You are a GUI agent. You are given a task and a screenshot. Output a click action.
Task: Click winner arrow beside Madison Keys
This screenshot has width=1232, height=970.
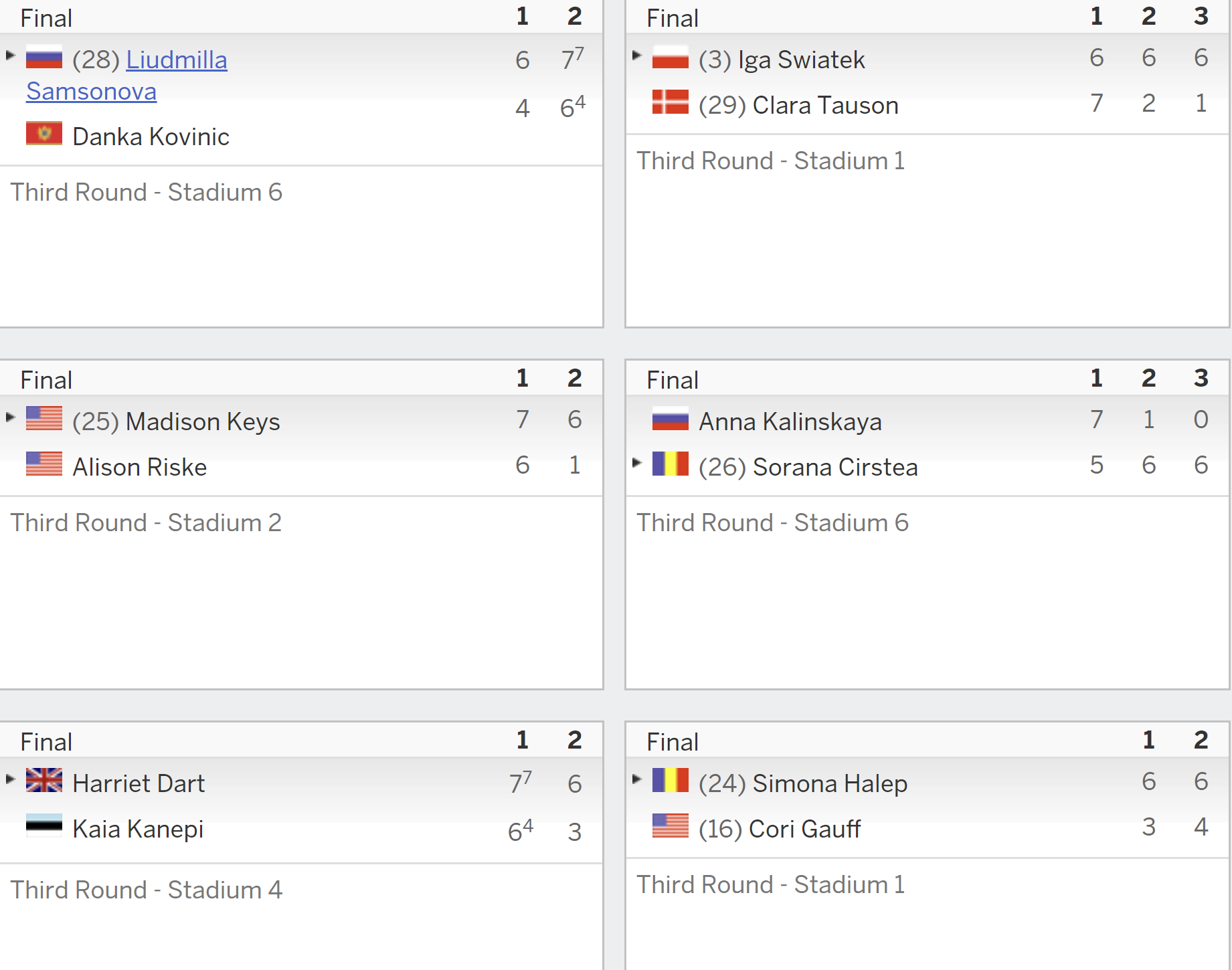pos(10,417)
